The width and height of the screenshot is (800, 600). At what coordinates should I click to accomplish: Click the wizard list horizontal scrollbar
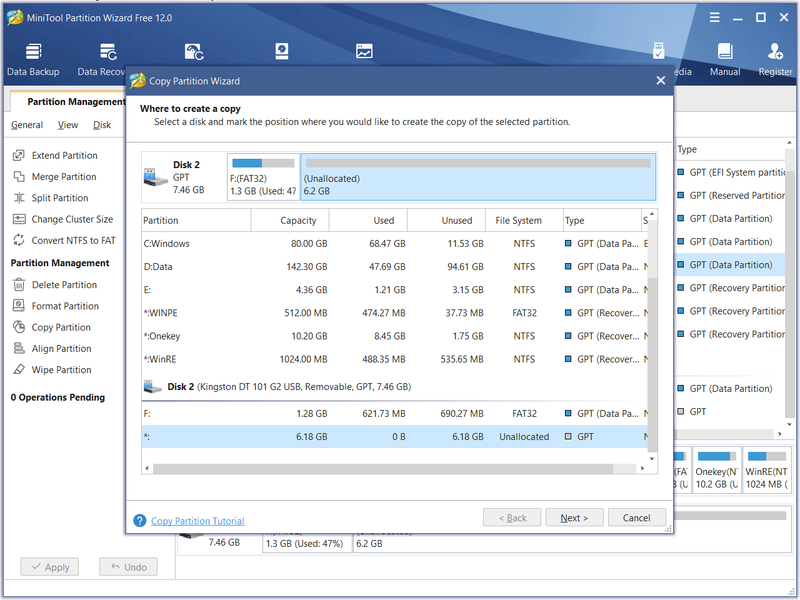[x=383, y=468]
